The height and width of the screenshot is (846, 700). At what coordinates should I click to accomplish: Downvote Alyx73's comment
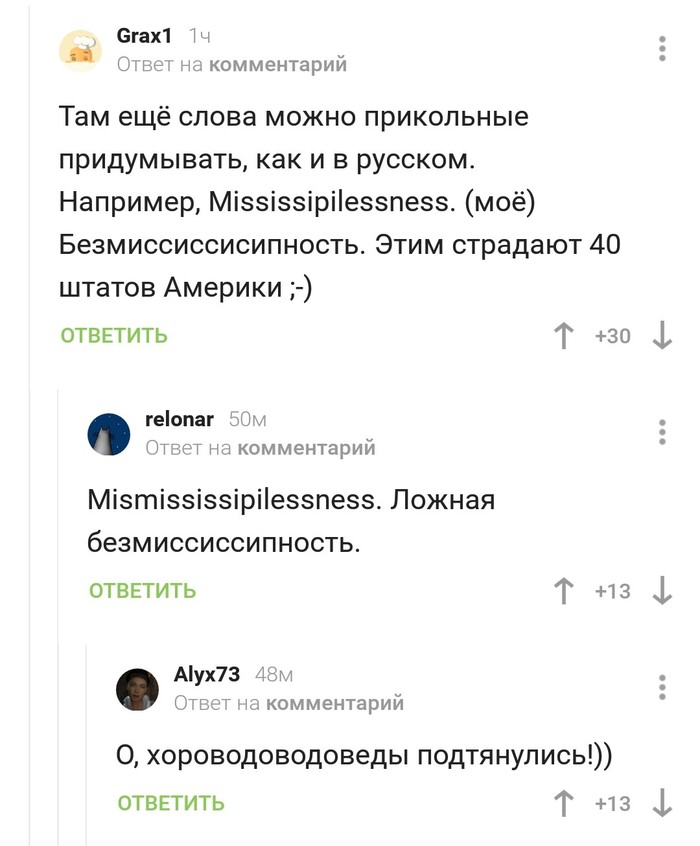coord(662,803)
